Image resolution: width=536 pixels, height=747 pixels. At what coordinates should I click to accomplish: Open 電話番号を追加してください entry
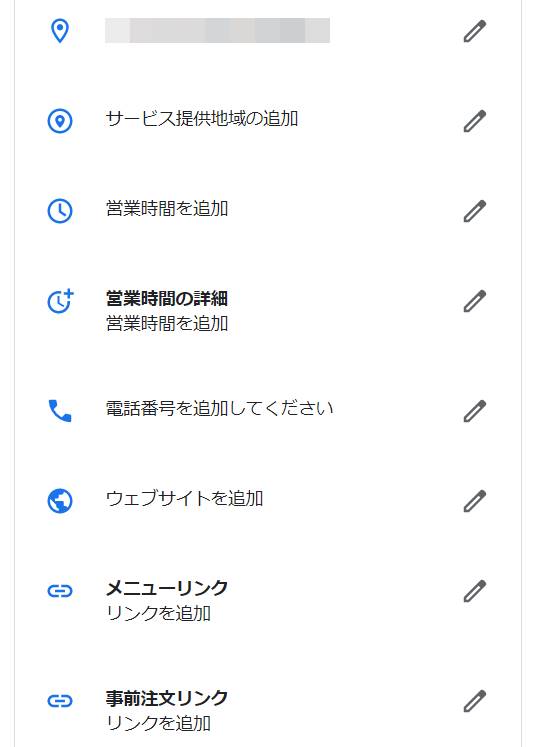(x=219, y=409)
